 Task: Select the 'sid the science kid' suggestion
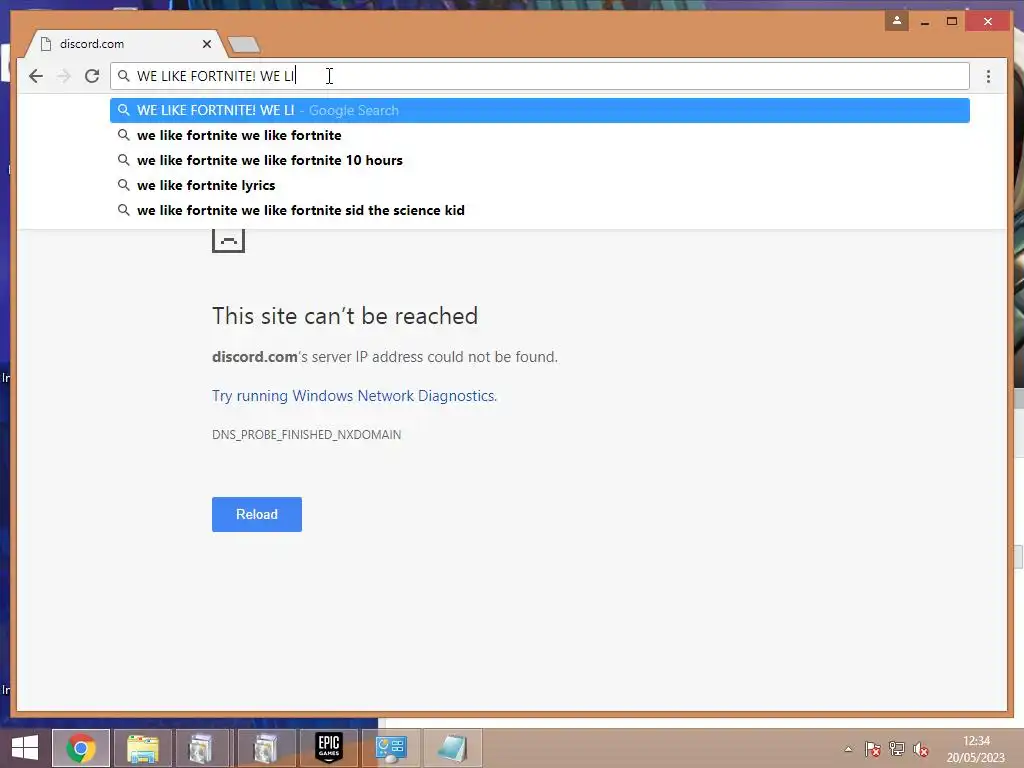(539, 210)
